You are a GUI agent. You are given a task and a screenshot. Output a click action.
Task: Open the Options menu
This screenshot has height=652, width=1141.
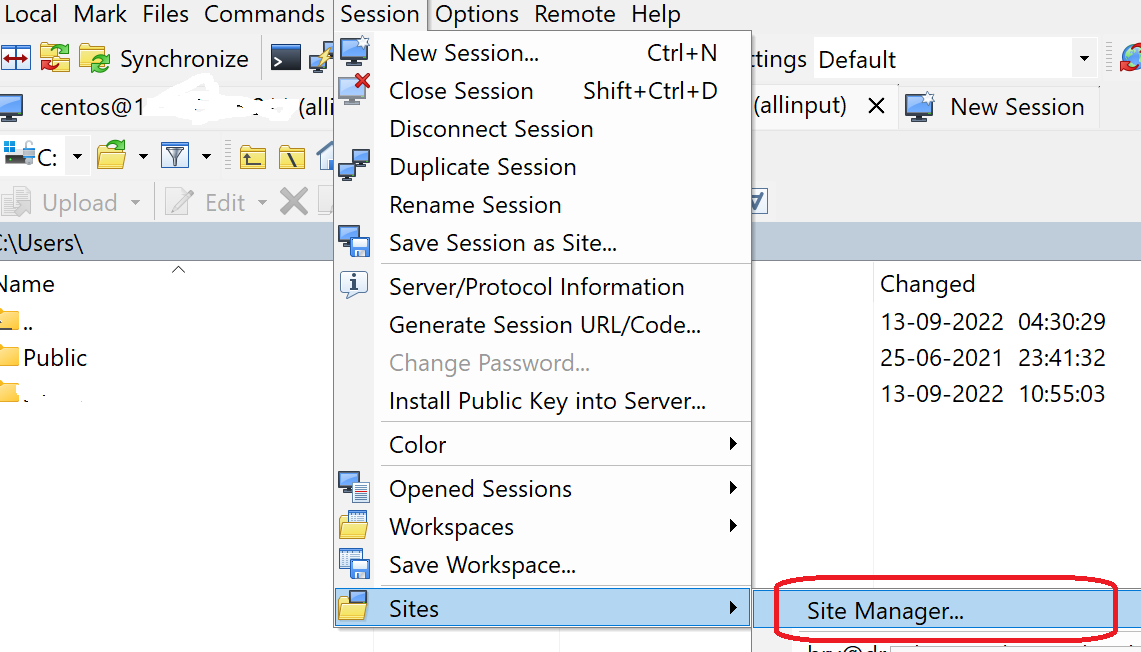coord(476,14)
